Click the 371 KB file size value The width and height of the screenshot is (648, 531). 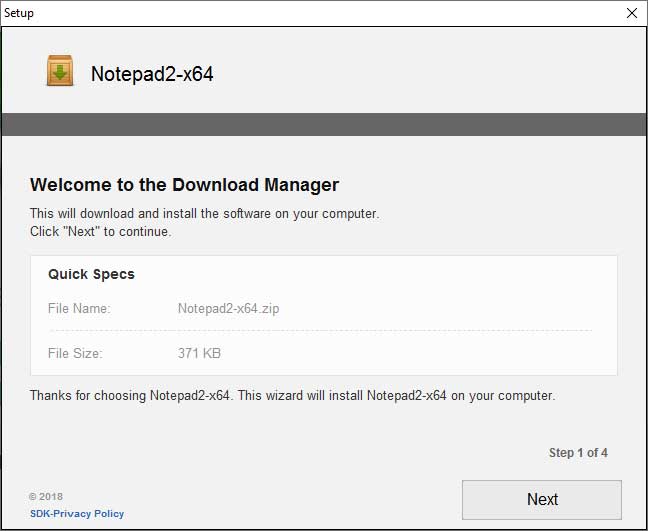pos(199,353)
